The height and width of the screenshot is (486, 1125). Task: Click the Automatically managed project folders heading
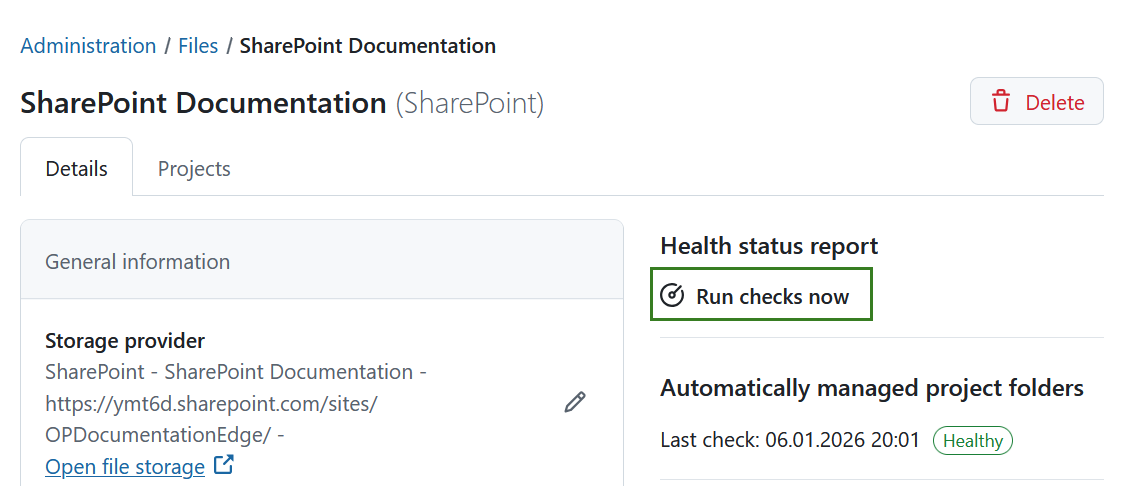pos(872,388)
